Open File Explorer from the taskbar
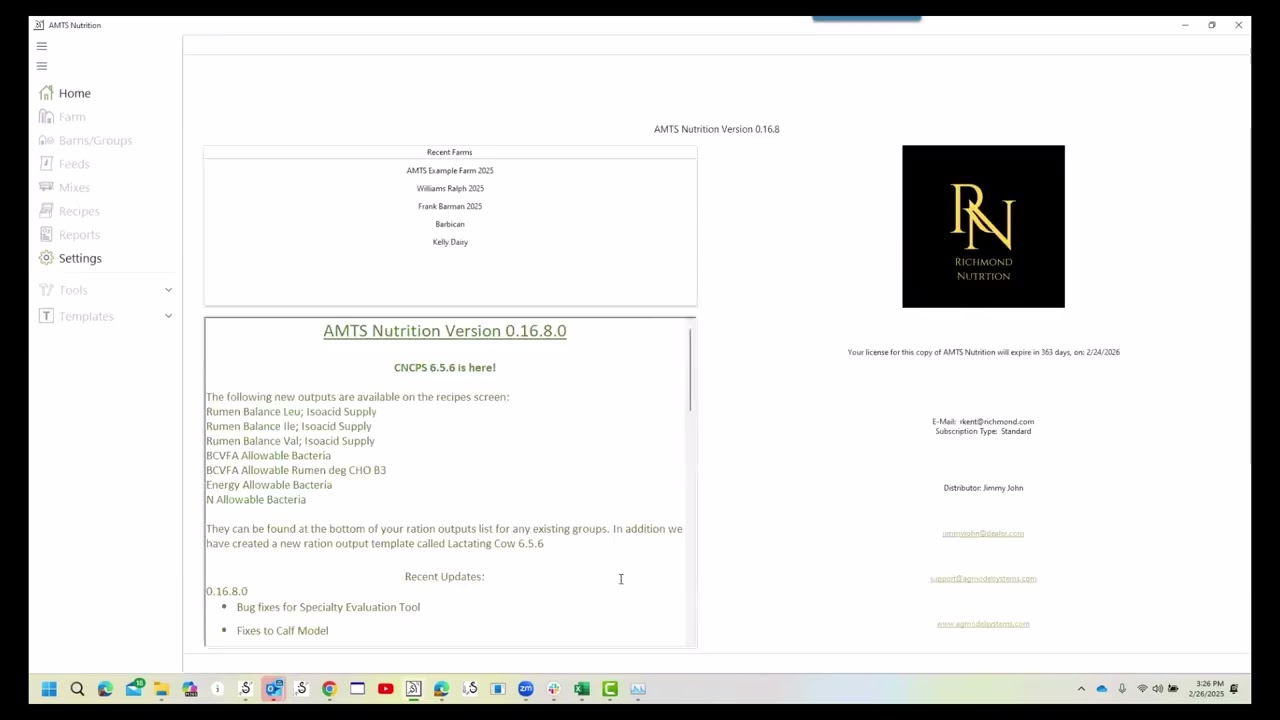The height and width of the screenshot is (720, 1280). click(161, 689)
